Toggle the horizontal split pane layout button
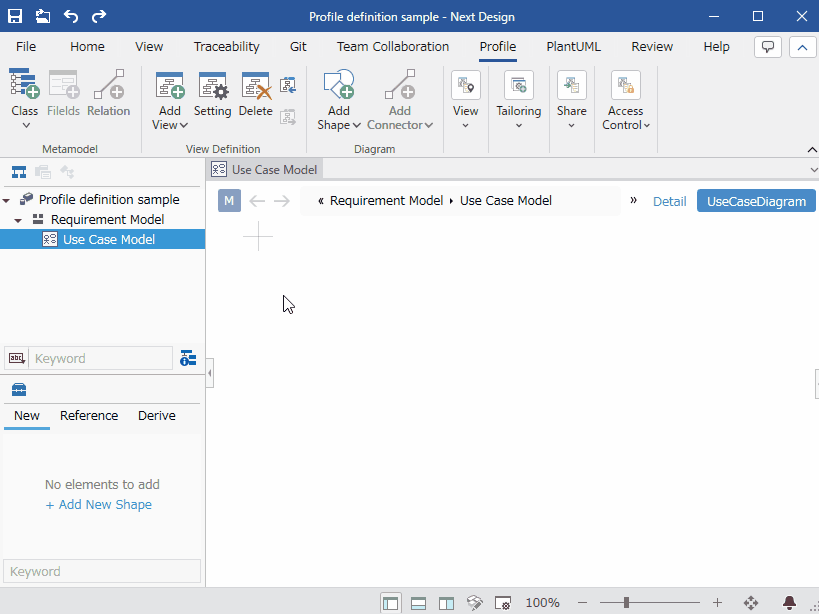 pyautogui.click(x=419, y=603)
